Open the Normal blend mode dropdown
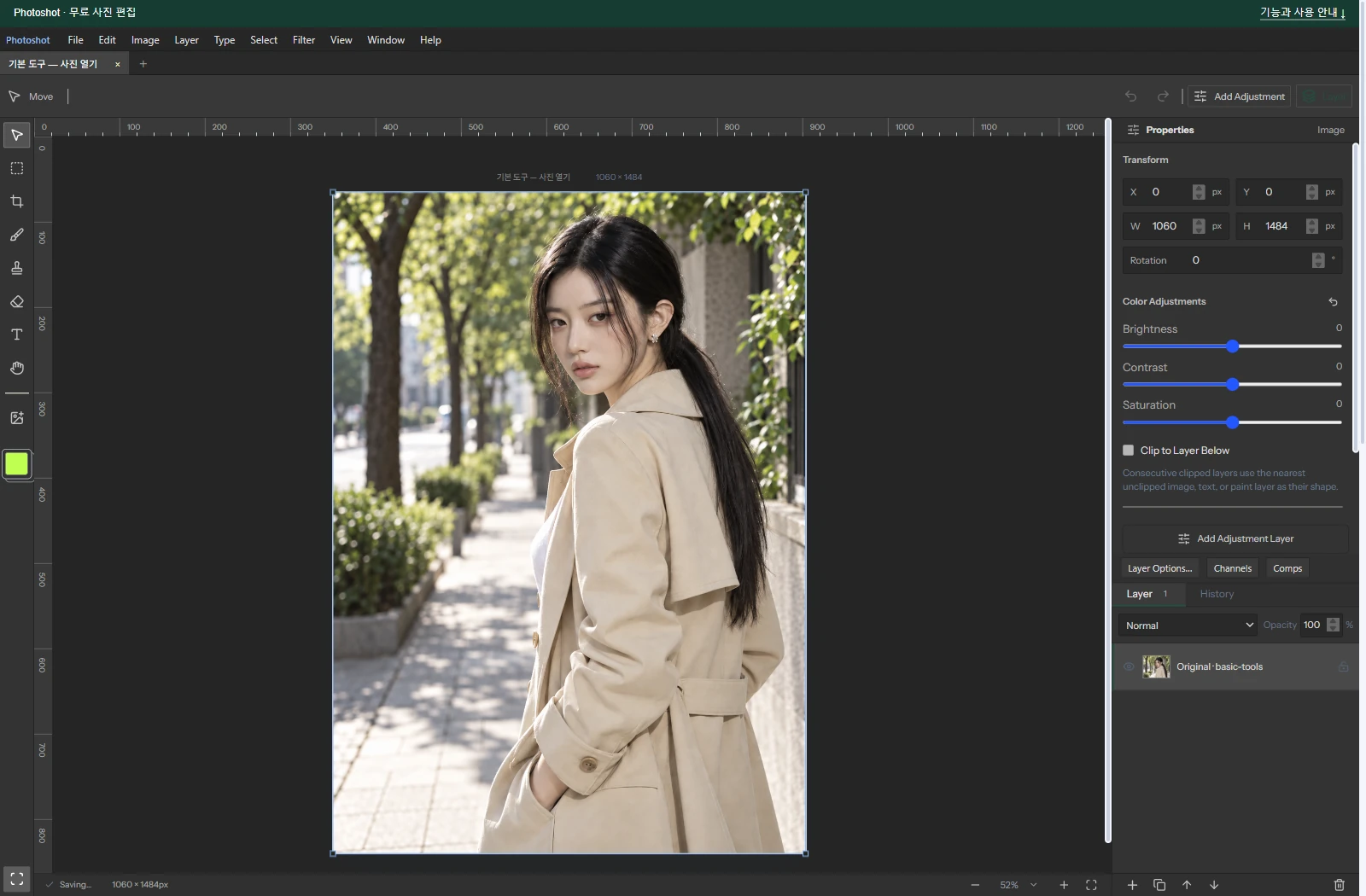The height and width of the screenshot is (896, 1366). pos(1188,625)
